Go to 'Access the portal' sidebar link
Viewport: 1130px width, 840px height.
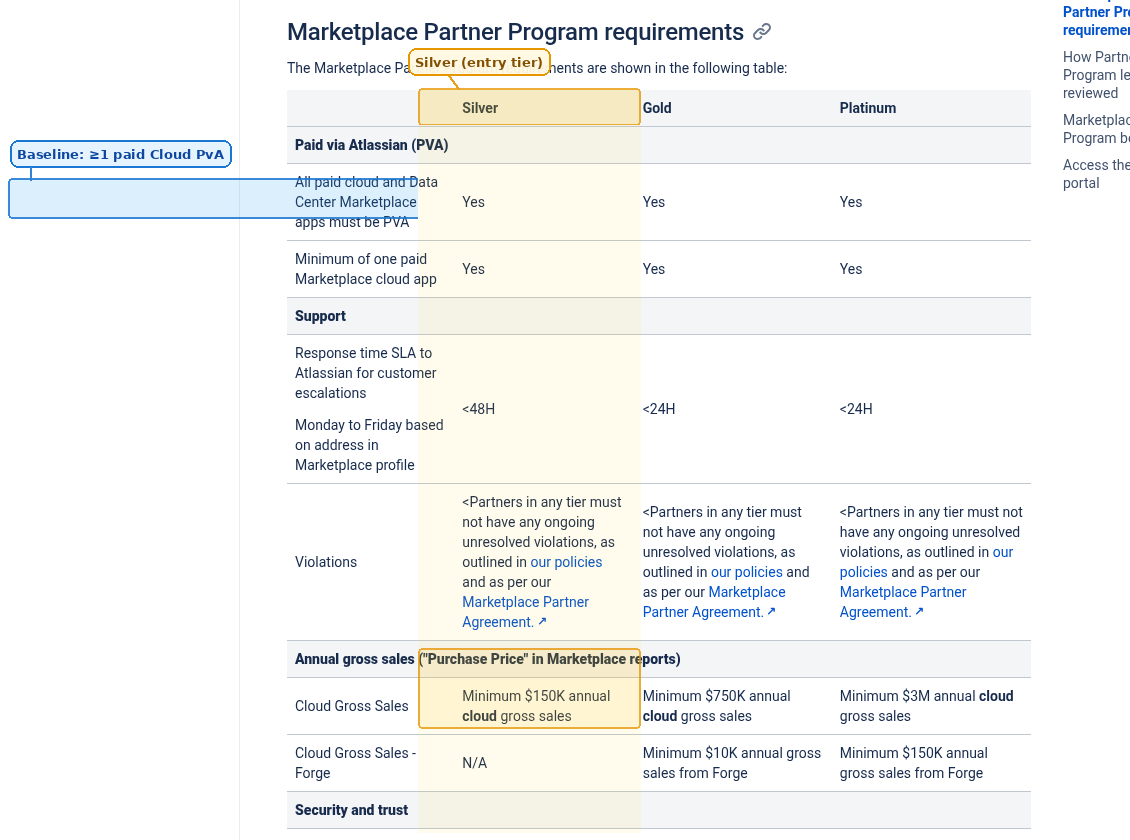[1096, 174]
